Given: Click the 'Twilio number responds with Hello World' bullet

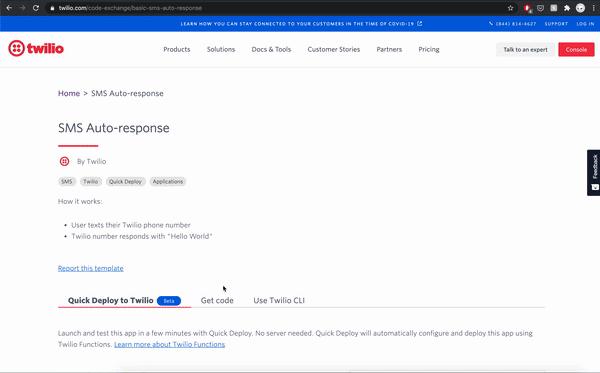Looking at the screenshot, I should tap(142, 236).
